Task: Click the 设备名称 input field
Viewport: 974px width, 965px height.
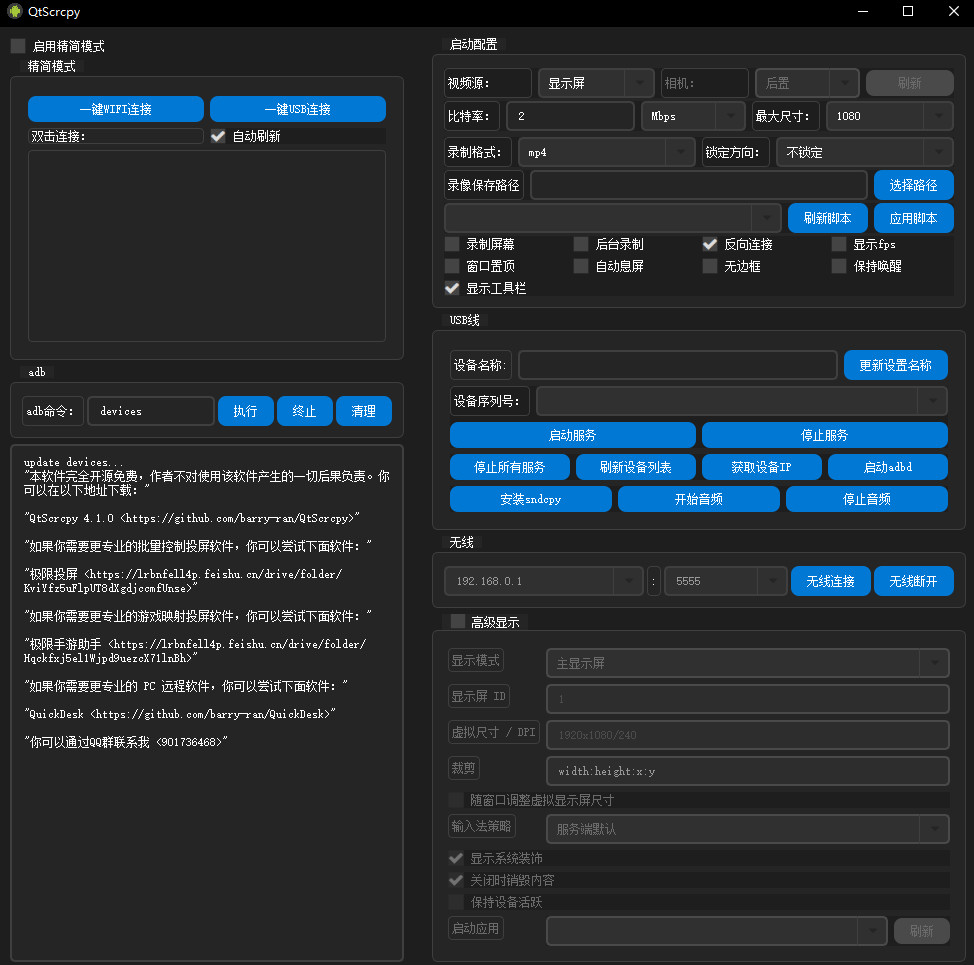Action: (x=678, y=365)
